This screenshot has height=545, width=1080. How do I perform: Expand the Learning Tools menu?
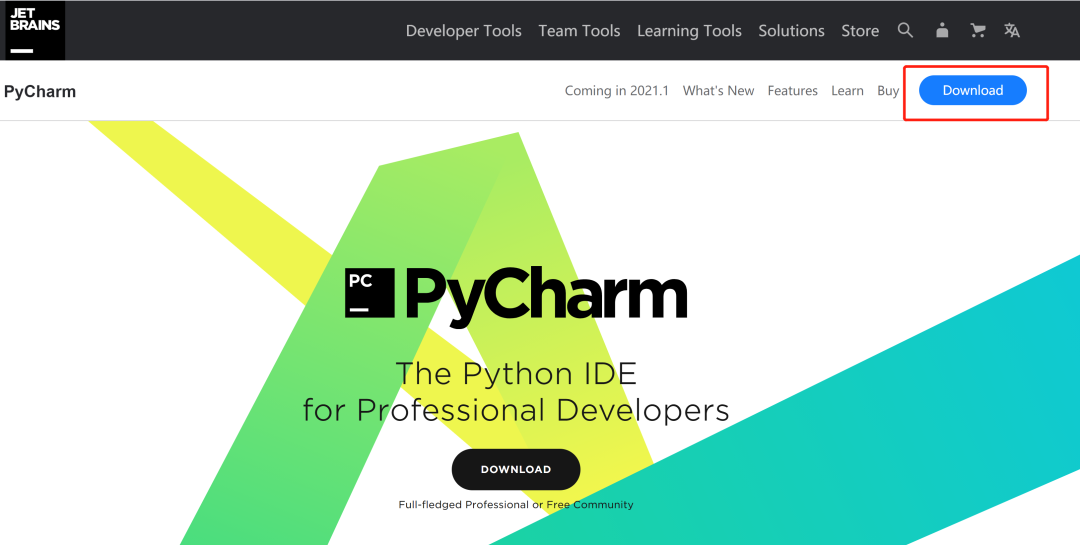[689, 31]
